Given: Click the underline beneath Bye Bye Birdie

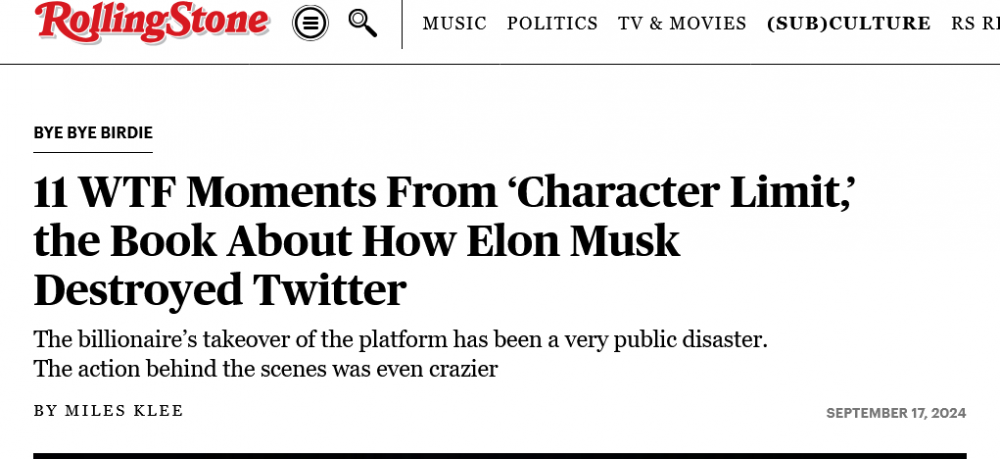Looking at the screenshot, I should pyautogui.click(x=93, y=152).
